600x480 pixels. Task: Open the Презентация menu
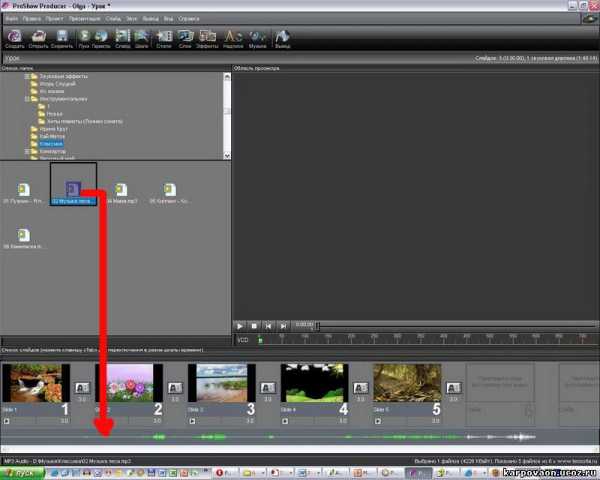(x=85, y=18)
